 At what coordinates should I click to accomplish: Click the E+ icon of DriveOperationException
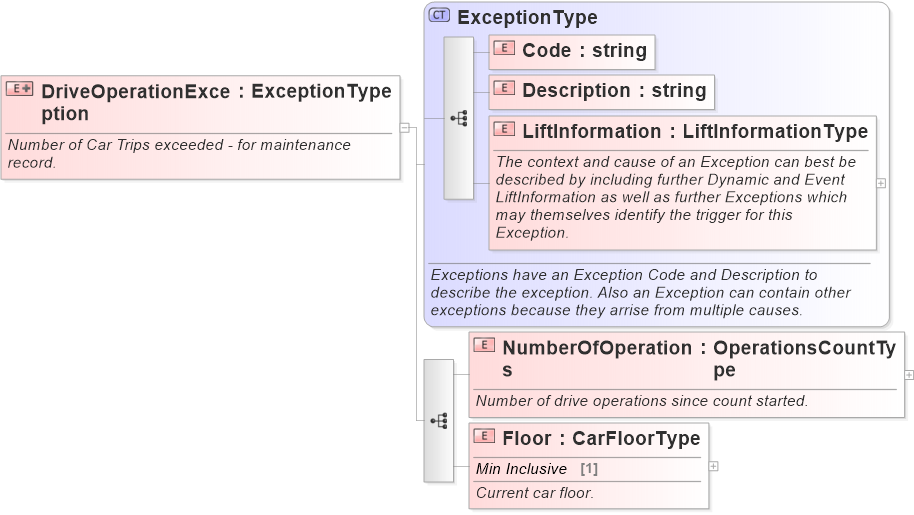click(19, 89)
